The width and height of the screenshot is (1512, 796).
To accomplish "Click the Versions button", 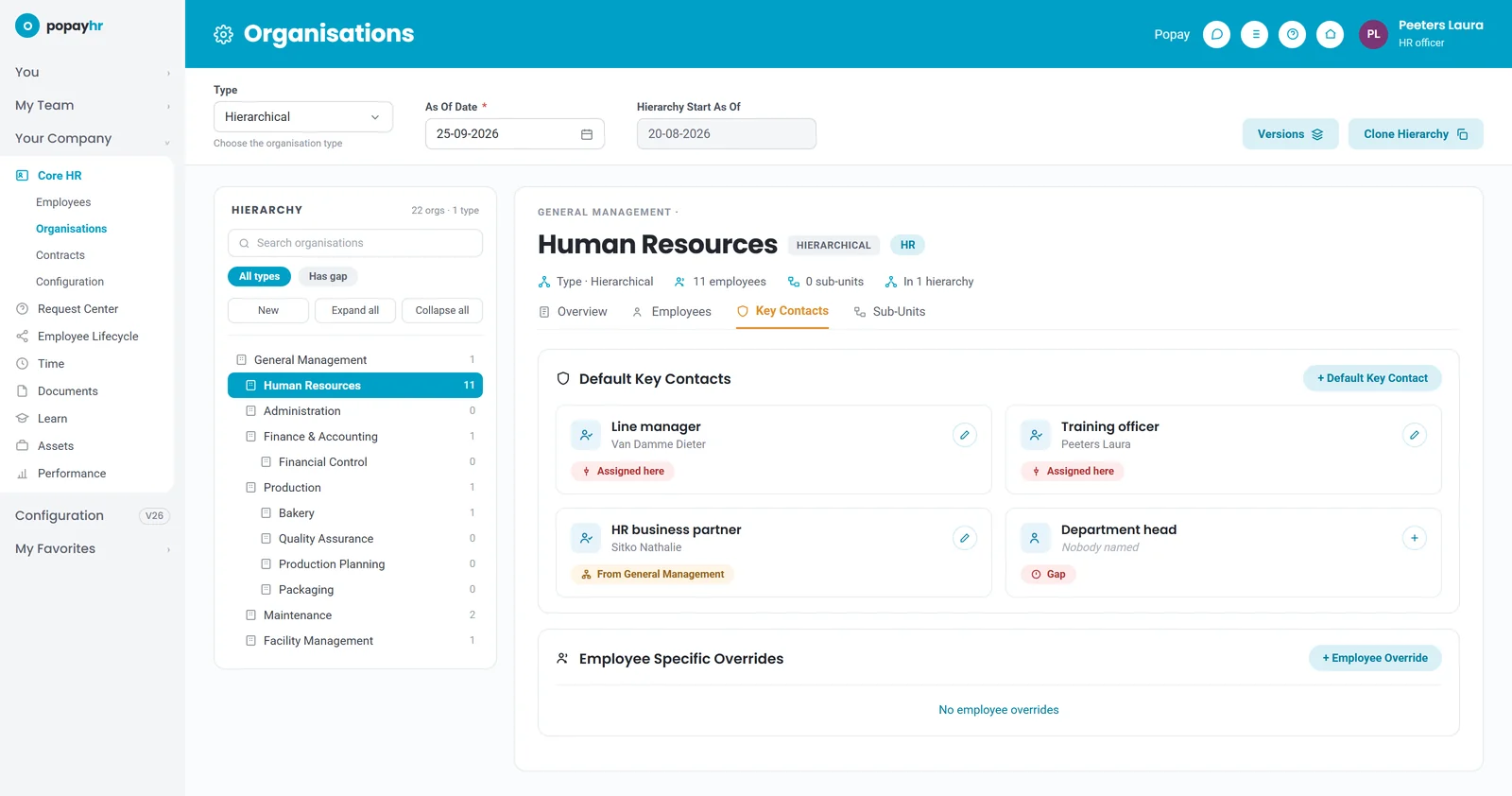I will [x=1290, y=134].
